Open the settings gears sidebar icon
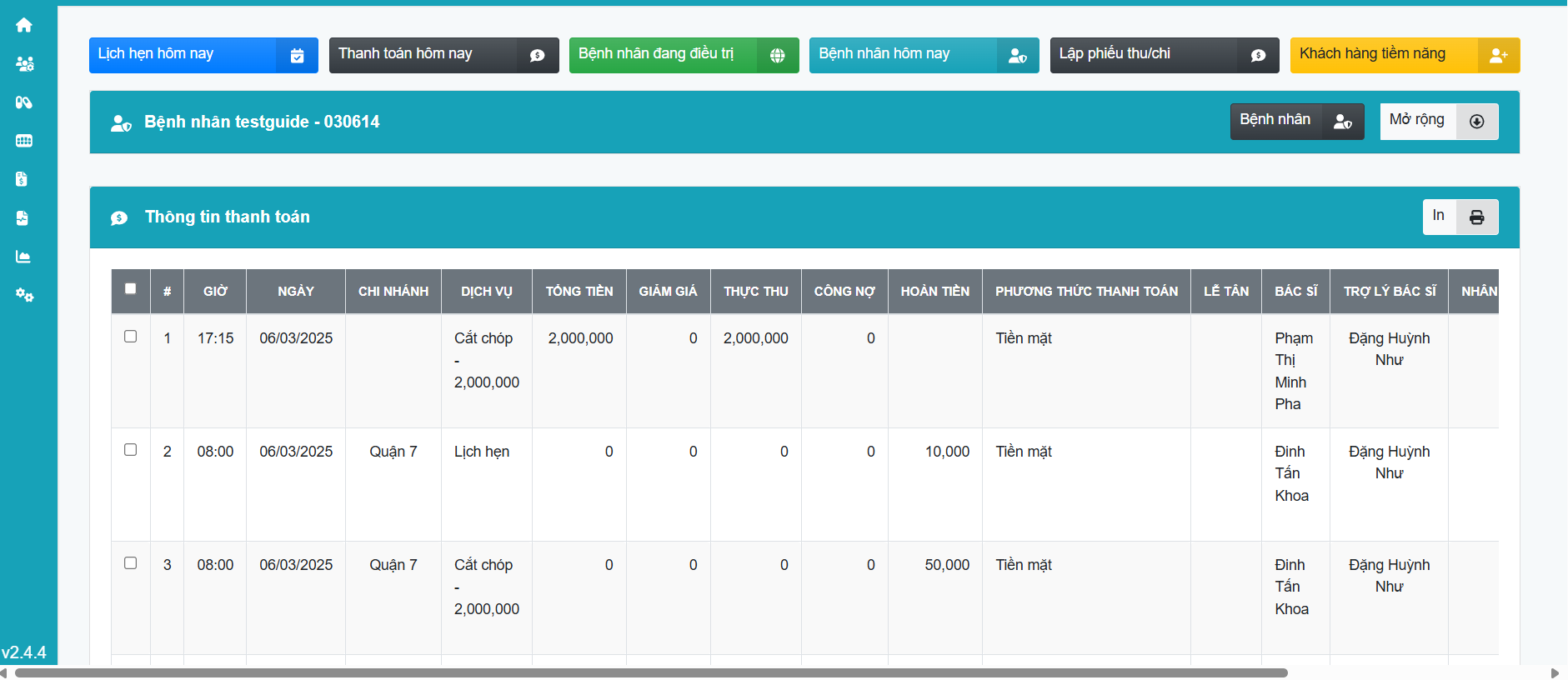Screen dimensions: 1568x680 coord(24,295)
